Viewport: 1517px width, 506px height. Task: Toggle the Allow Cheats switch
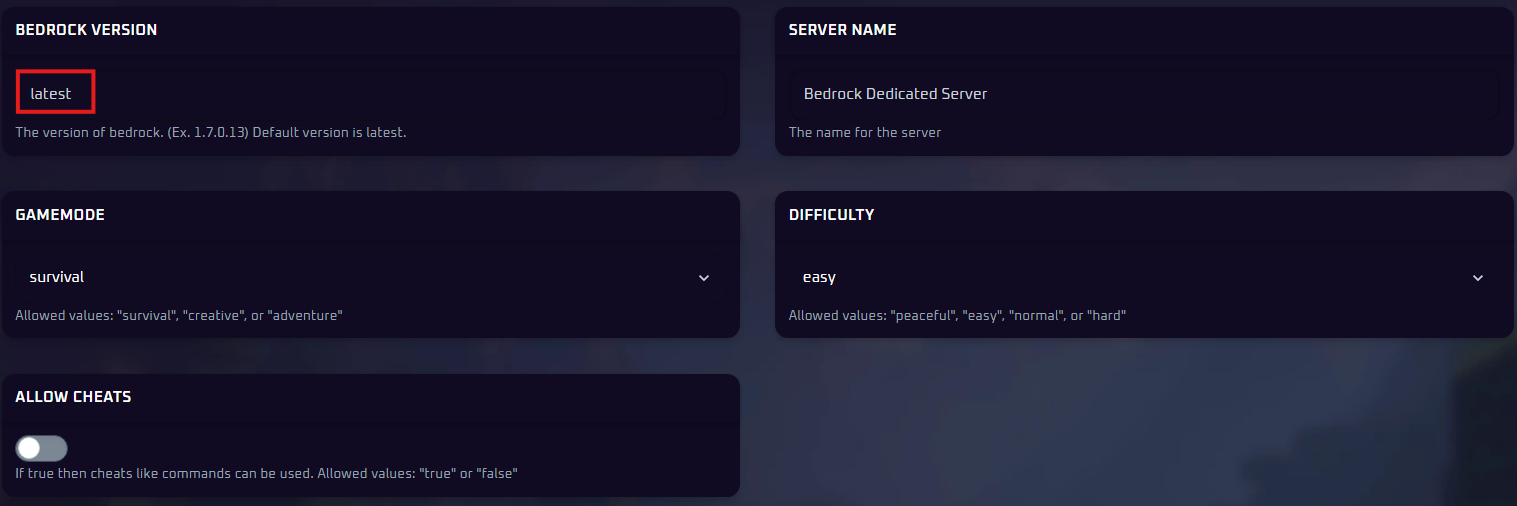(x=41, y=448)
